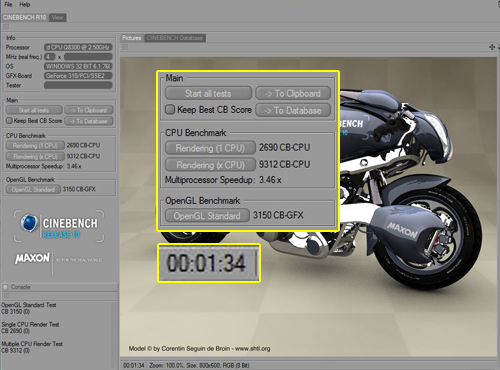Click the MHz core count field showing 4
500x370 pixels.
[50, 57]
